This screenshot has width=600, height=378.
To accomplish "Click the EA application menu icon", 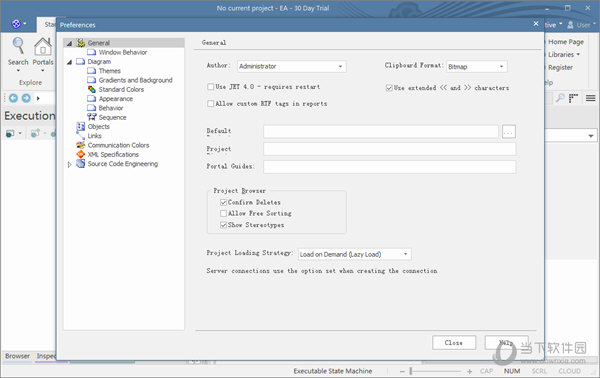I will click(x=16, y=24).
